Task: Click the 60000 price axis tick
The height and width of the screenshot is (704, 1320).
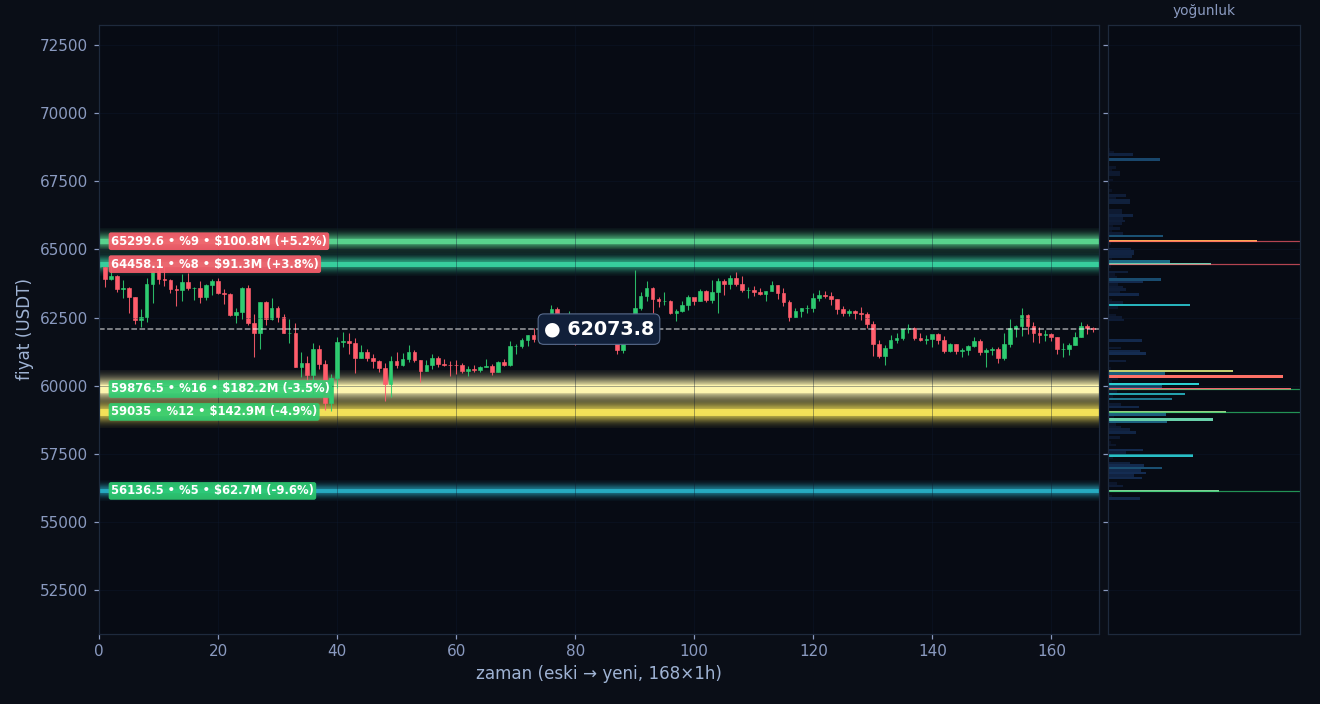Action: (x=62, y=386)
